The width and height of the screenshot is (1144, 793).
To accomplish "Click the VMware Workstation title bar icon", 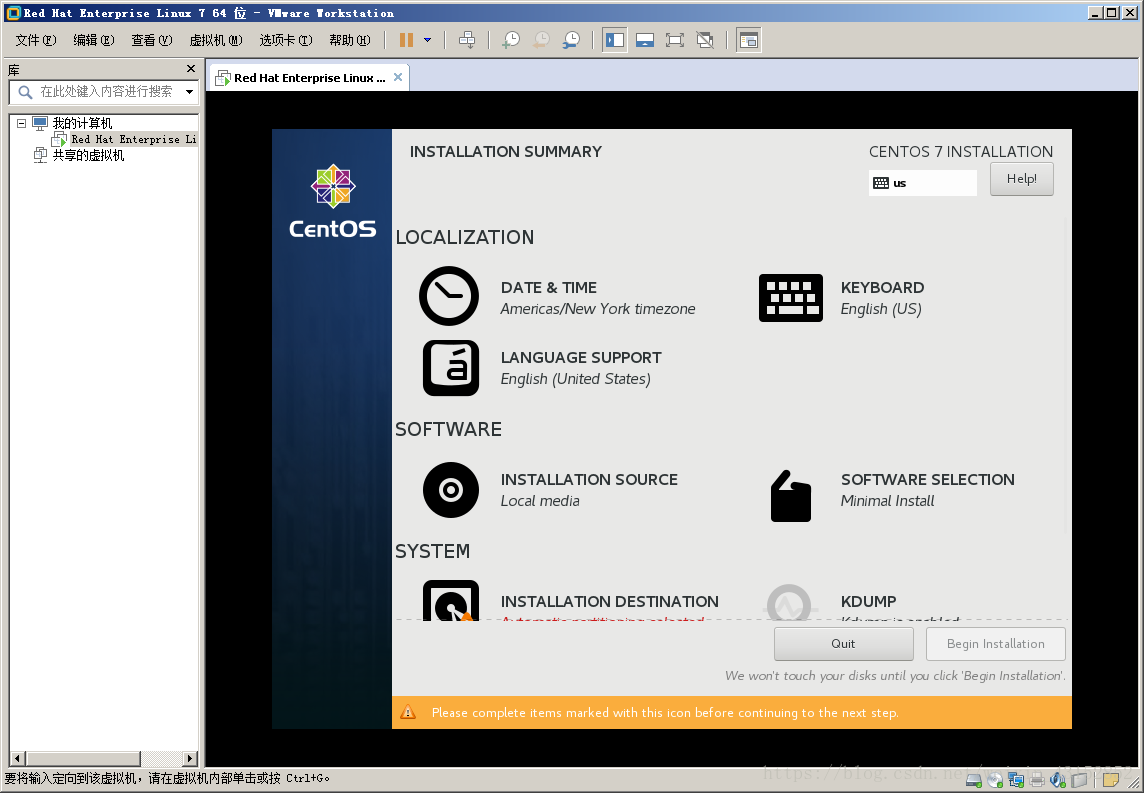I will 13,12.
